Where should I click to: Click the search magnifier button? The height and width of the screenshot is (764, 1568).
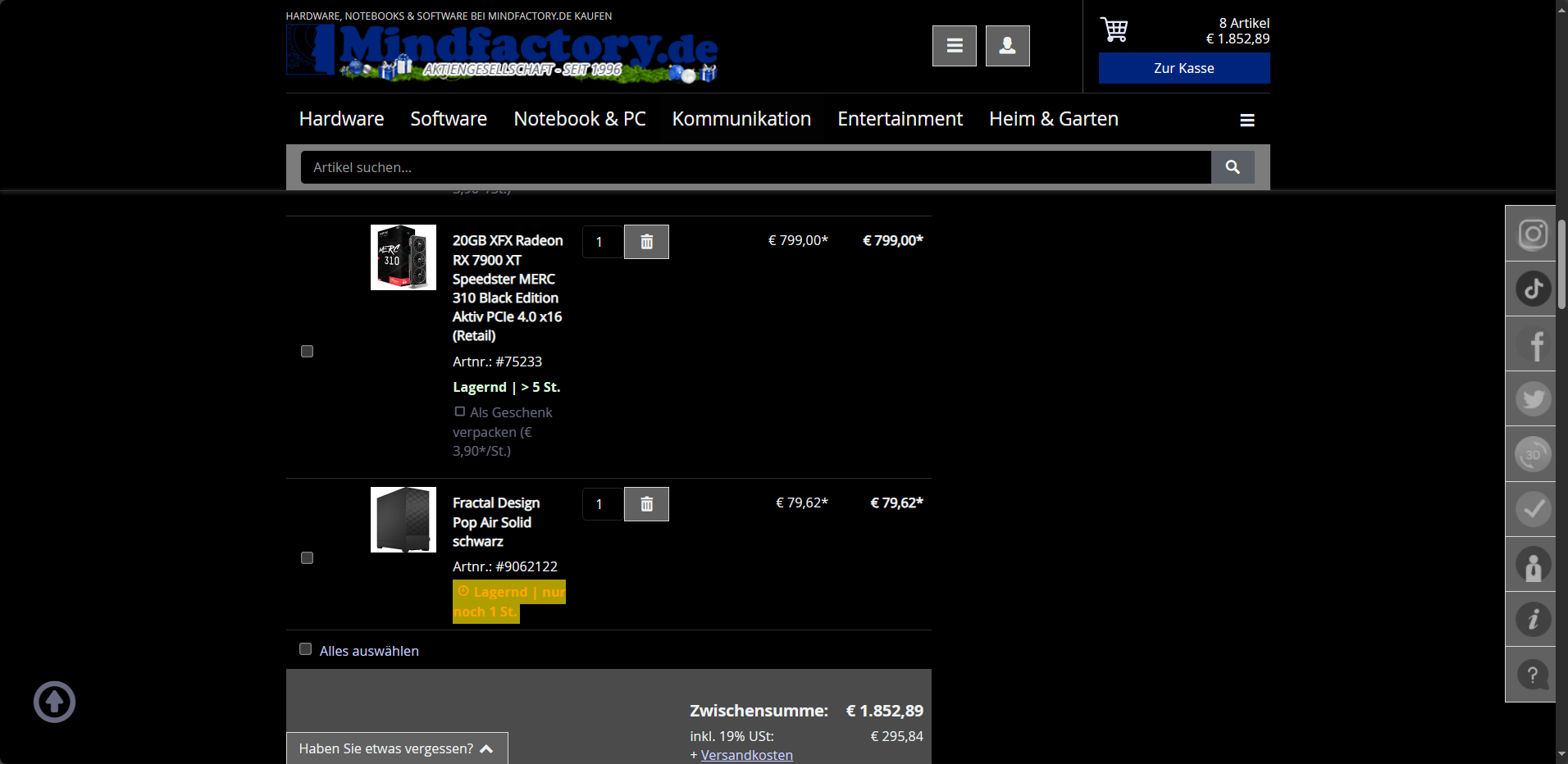(x=1233, y=167)
